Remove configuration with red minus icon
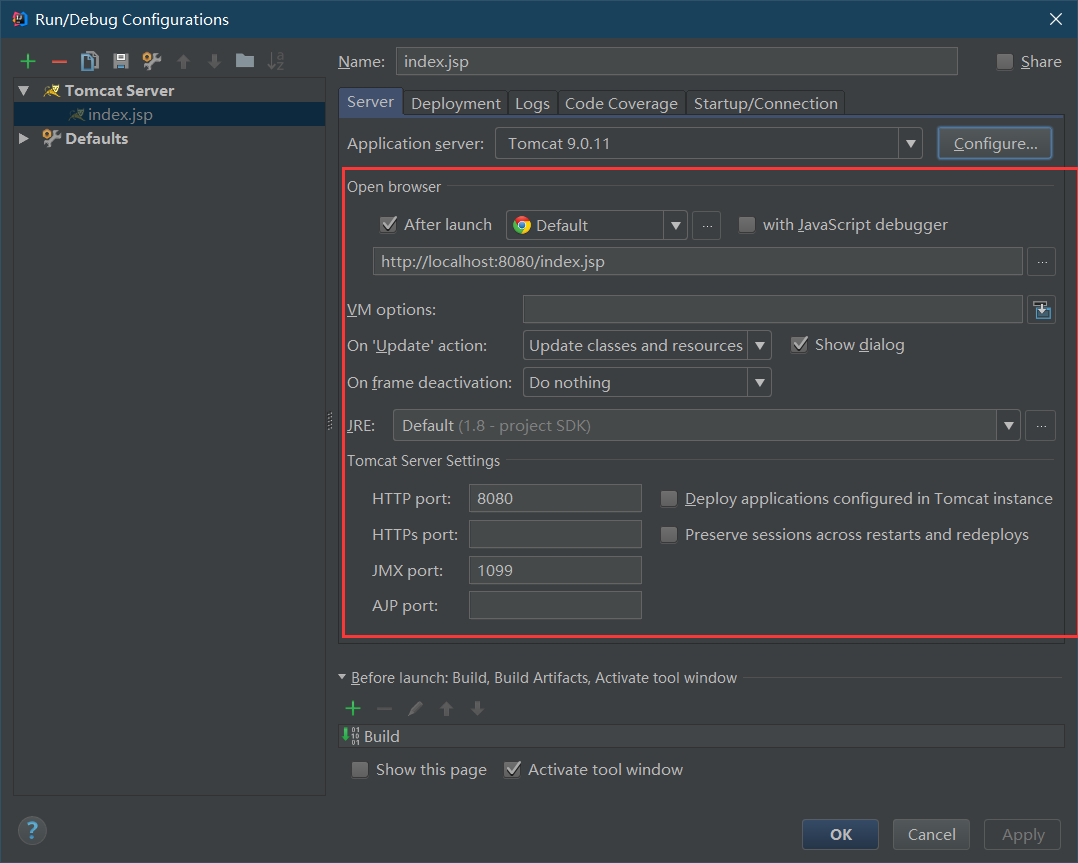 click(x=59, y=62)
